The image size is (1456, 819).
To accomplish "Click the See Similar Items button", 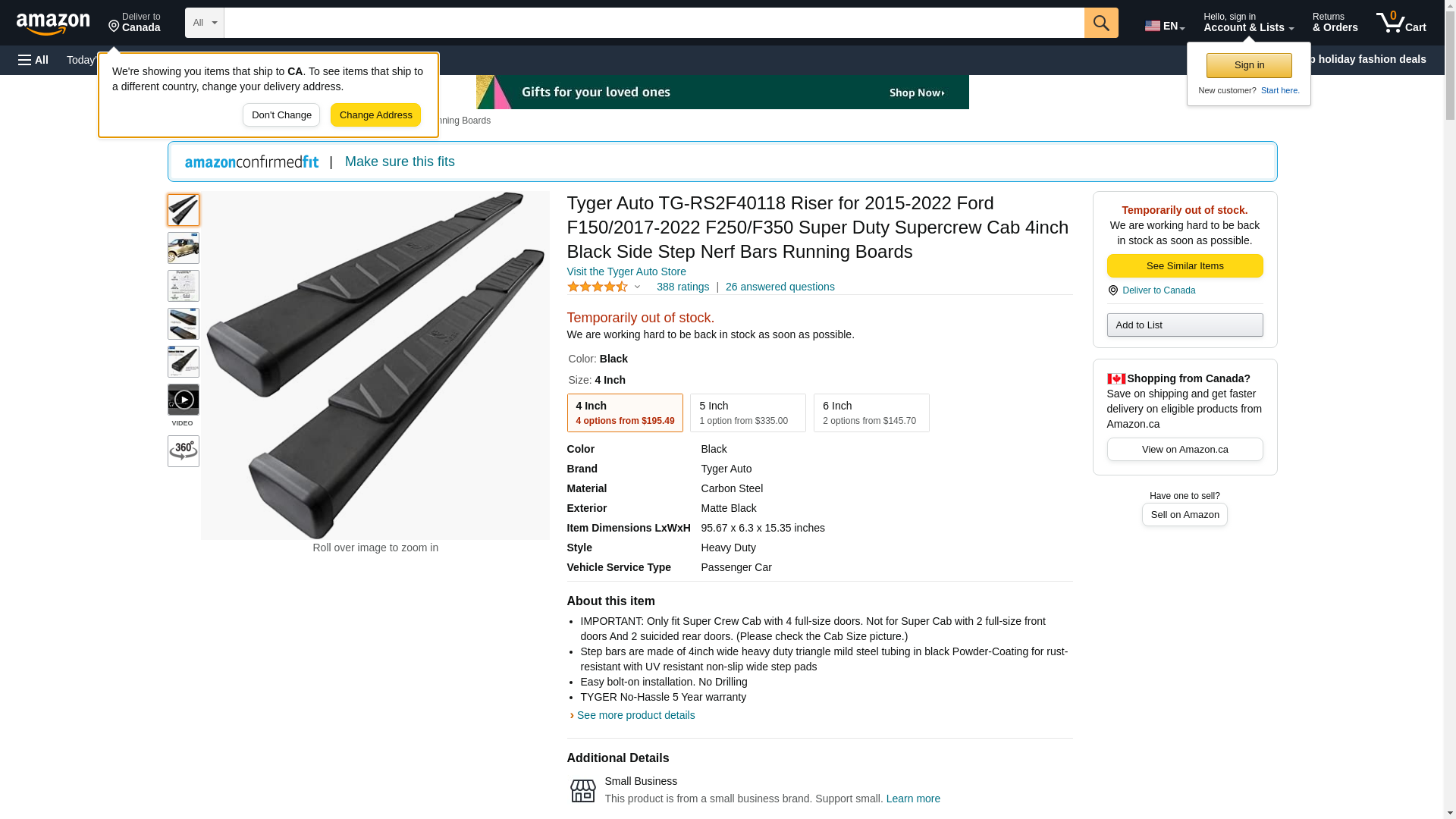I will click(x=1185, y=266).
